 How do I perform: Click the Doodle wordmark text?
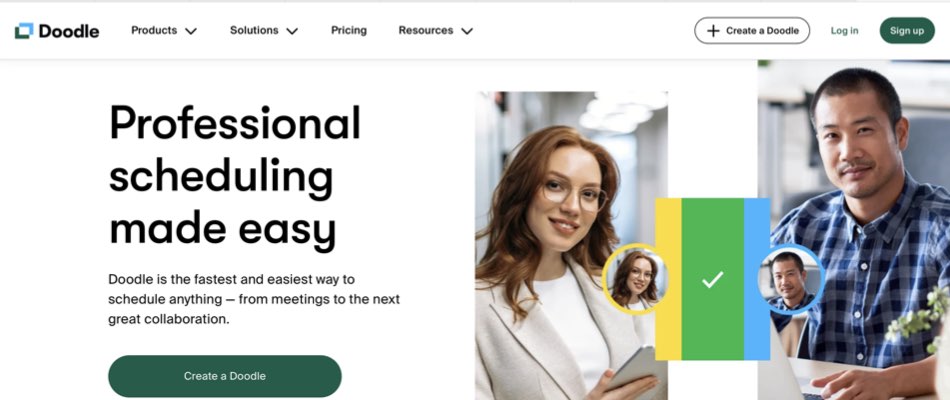pos(69,31)
